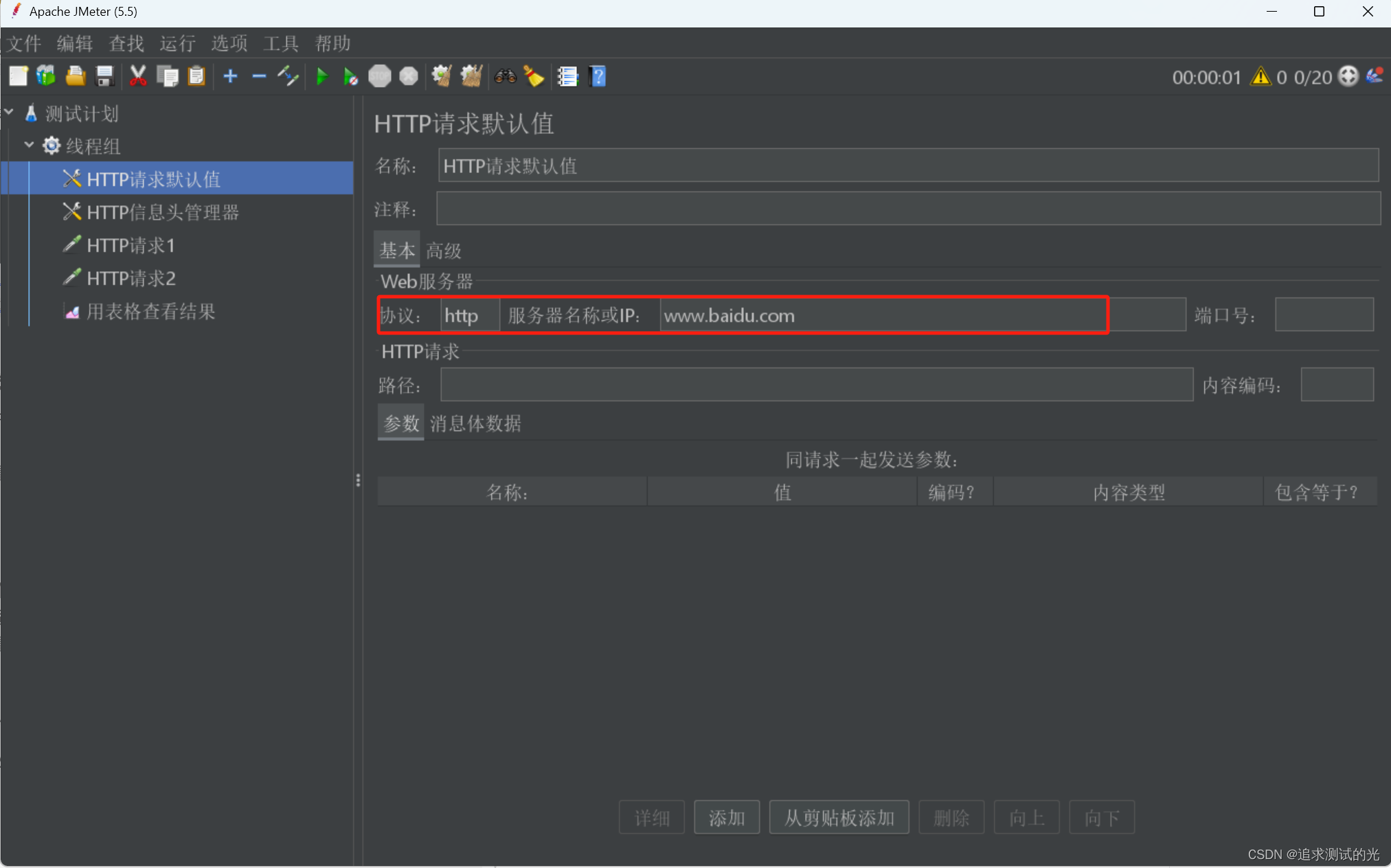Select HTTP请求1 tree item
The width and height of the screenshot is (1391, 868).
pos(131,244)
